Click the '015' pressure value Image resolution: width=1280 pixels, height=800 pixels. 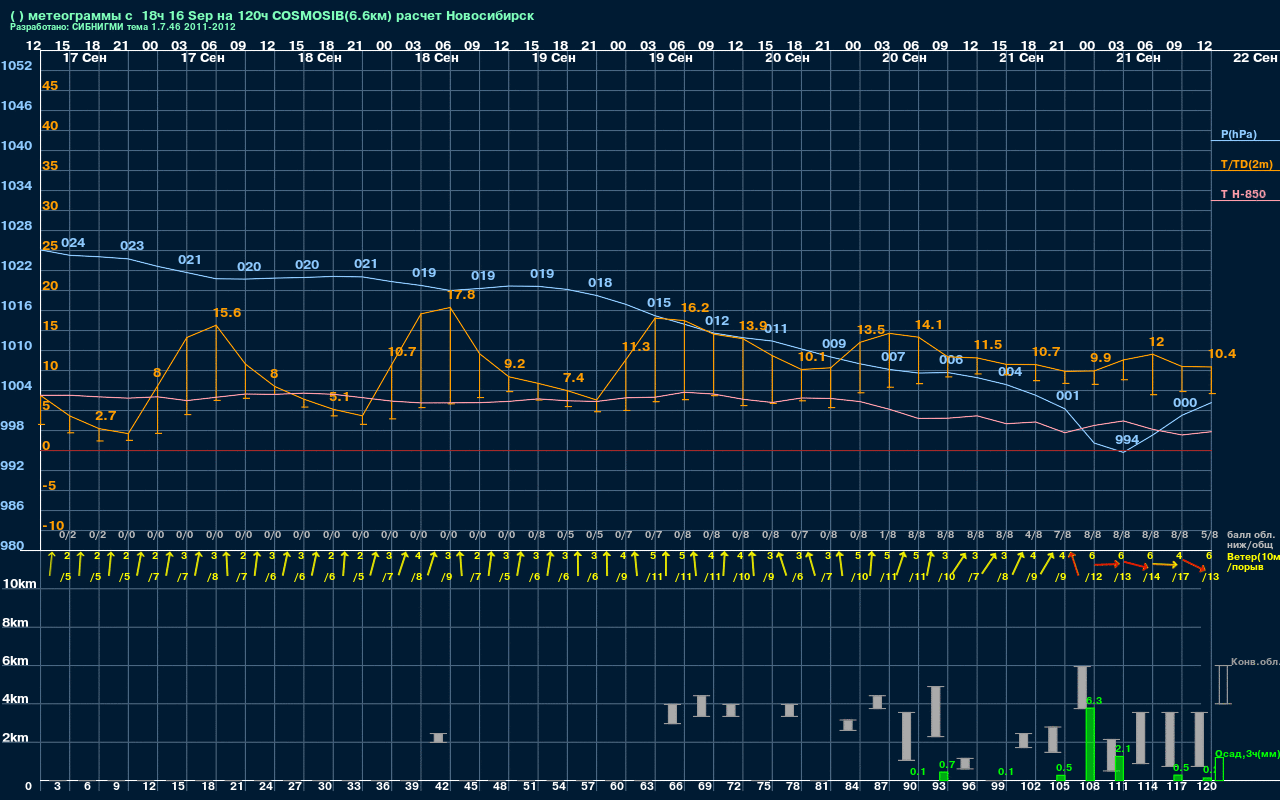click(x=659, y=303)
